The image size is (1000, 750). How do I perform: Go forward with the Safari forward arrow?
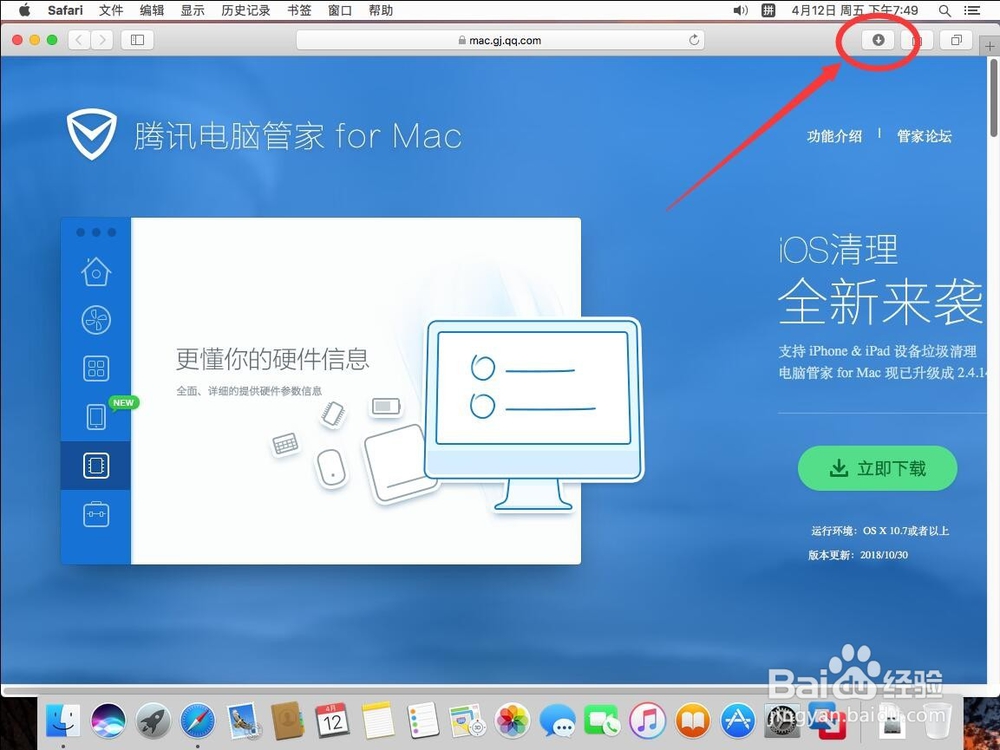pos(101,40)
